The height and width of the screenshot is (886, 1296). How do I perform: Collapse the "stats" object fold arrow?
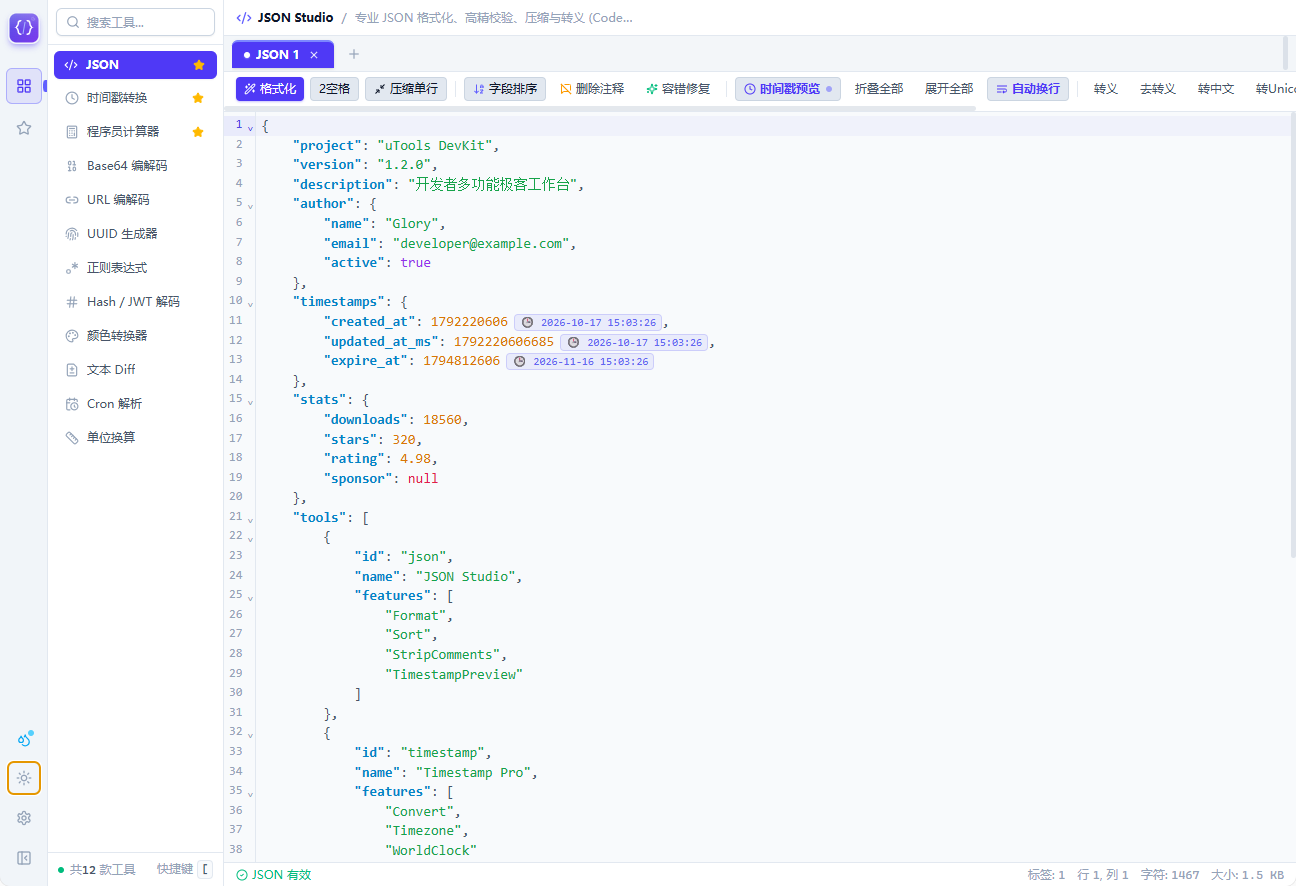(x=250, y=401)
